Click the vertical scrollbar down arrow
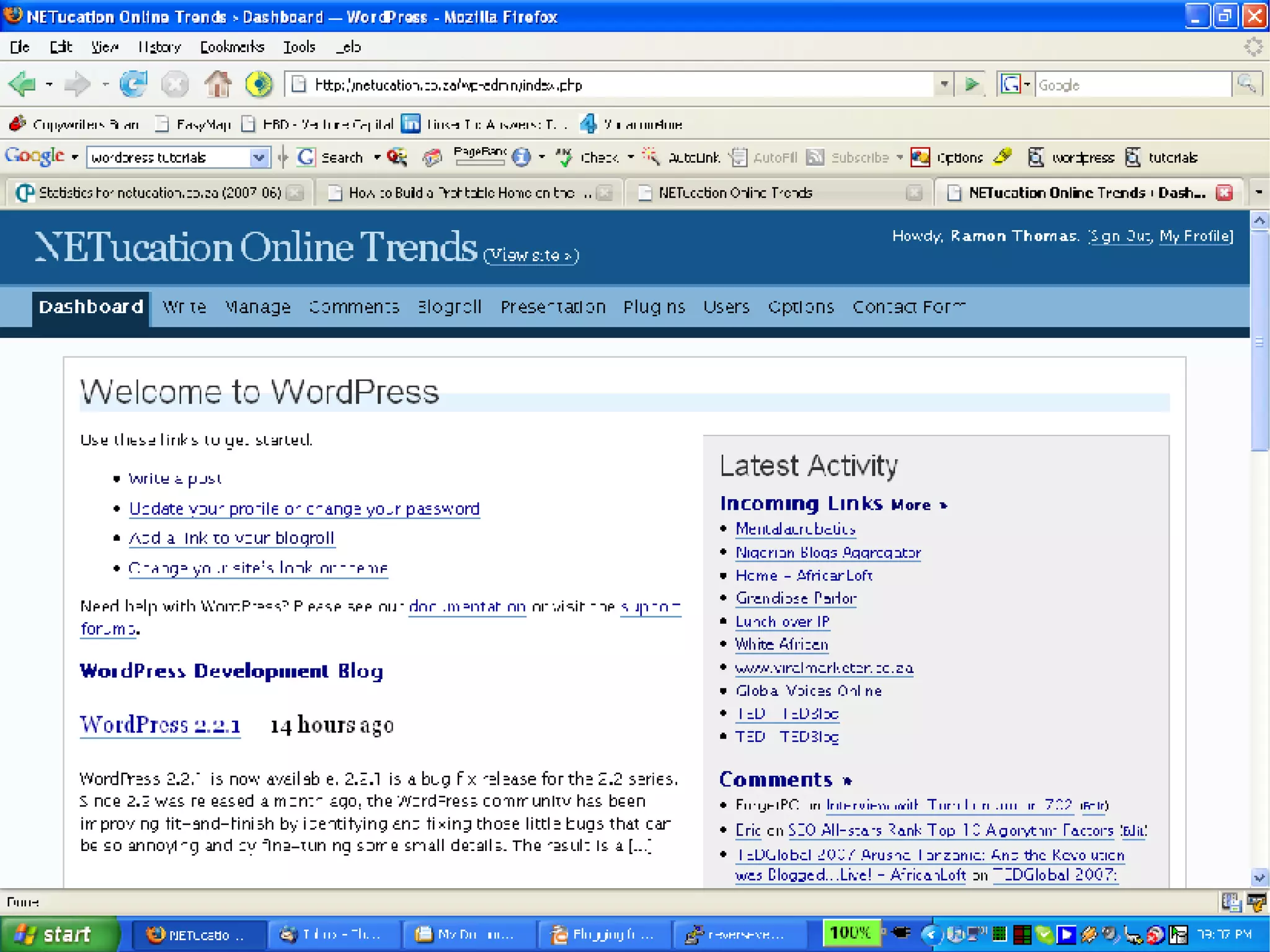The width and height of the screenshot is (1270, 952). coord(1259,877)
